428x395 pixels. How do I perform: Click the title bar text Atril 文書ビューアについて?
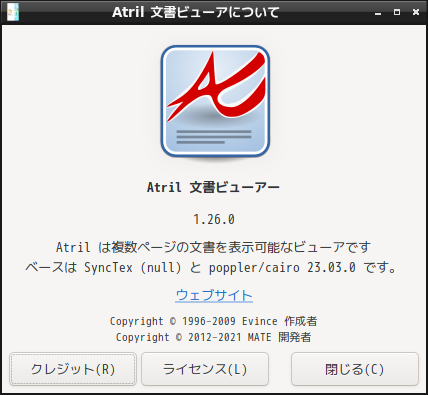point(195,12)
